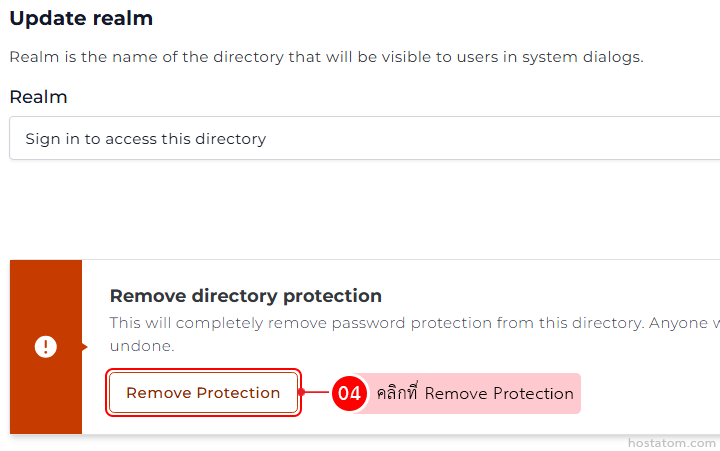Screen dimensions: 720x451
Task: Click the red connector dot beside the button
Action: tap(302, 393)
